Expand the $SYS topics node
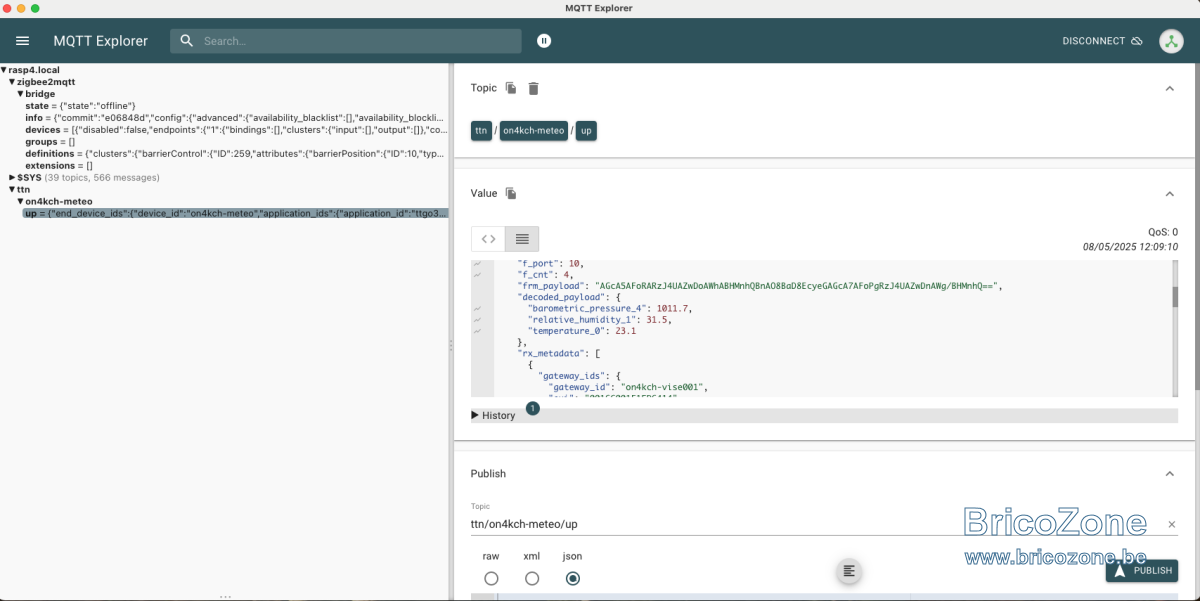The image size is (1200, 601). [12, 177]
